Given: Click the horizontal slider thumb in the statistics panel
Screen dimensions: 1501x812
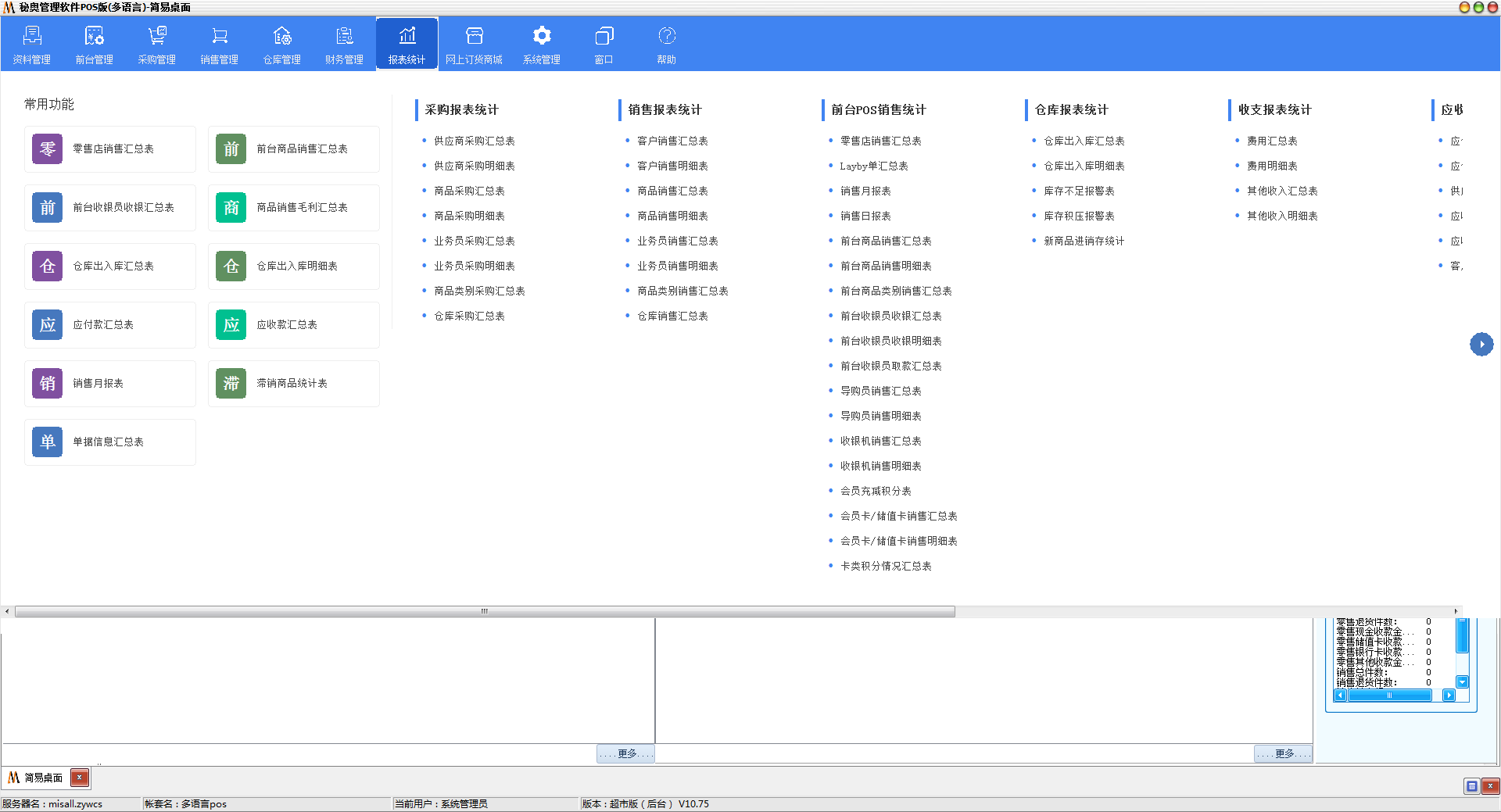Looking at the screenshot, I should (1389, 695).
